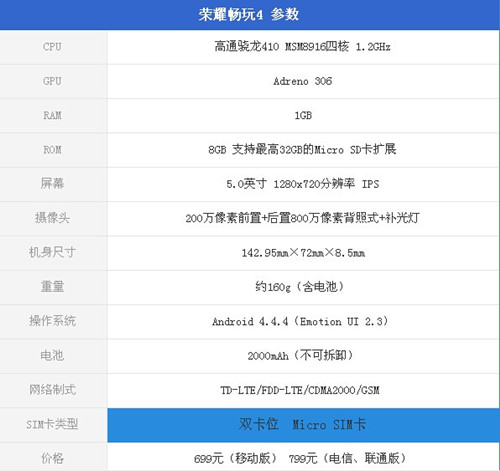The image size is (500, 471).
Task: Click the 8GB Micro SD expansion text
Action: [302, 149]
